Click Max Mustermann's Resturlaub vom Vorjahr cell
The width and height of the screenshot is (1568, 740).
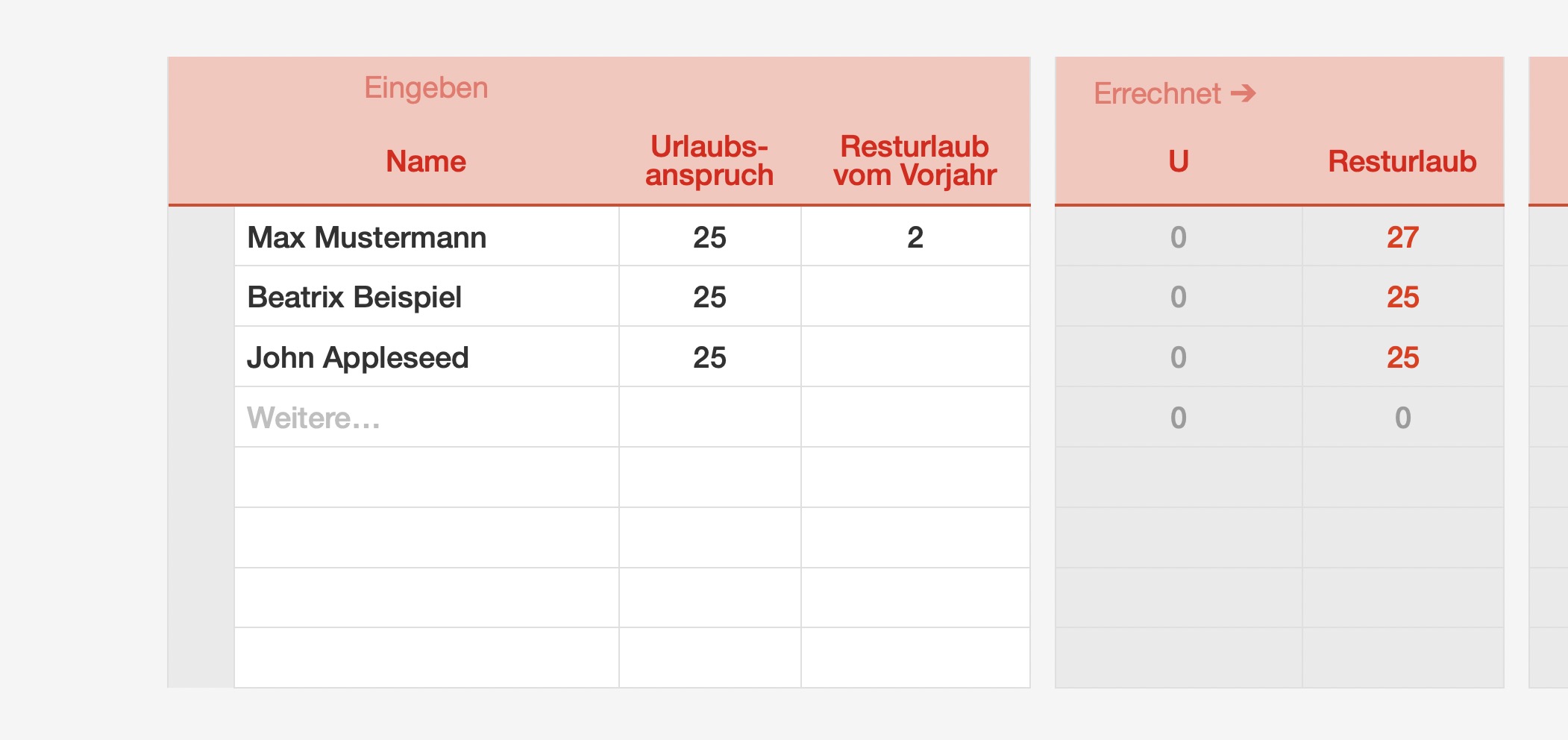point(915,237)
